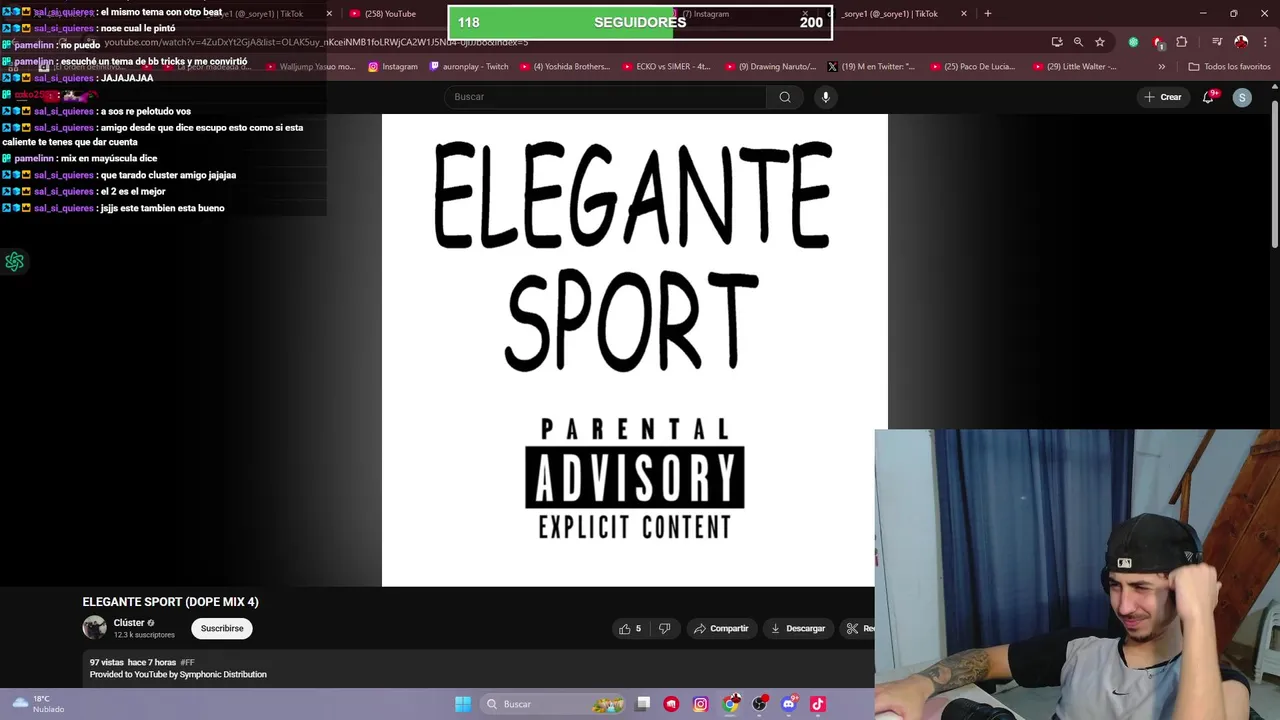Open the browser media control icon
The height and width of the screenshot is (720, 1280).
1217,42
